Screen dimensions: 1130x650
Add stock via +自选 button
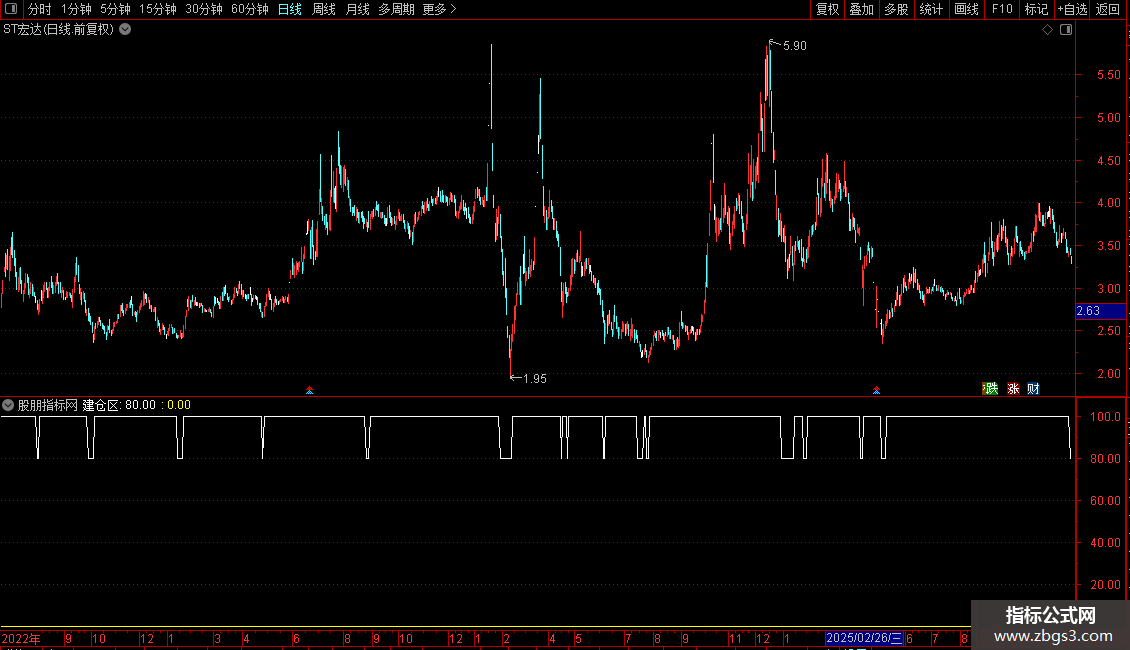[1072, 9]
